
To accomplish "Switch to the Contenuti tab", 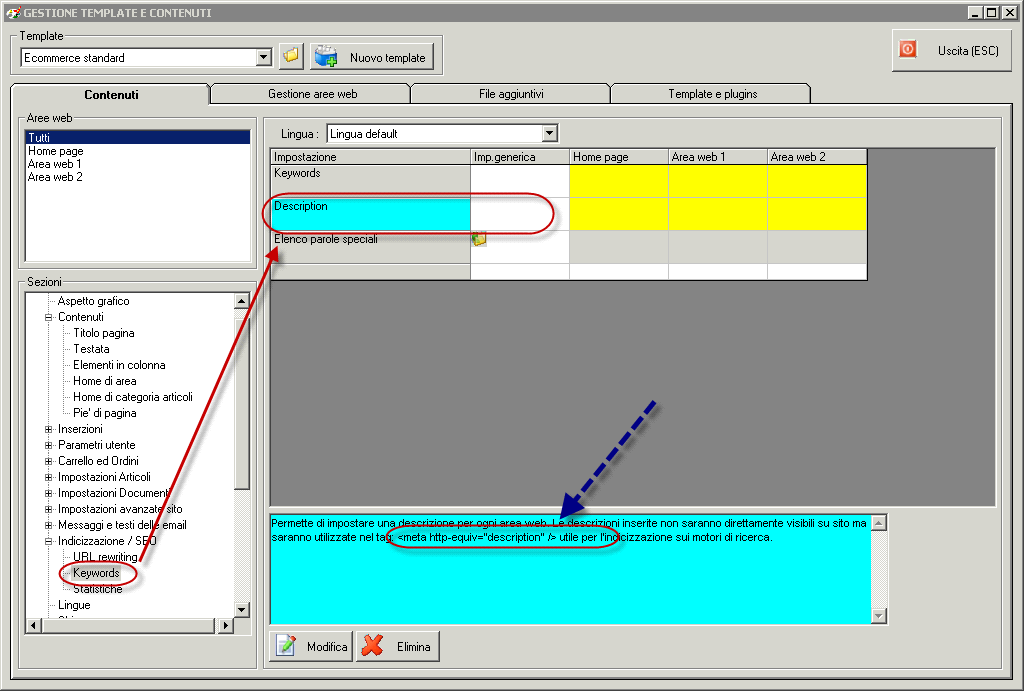I will coord(111,95).
